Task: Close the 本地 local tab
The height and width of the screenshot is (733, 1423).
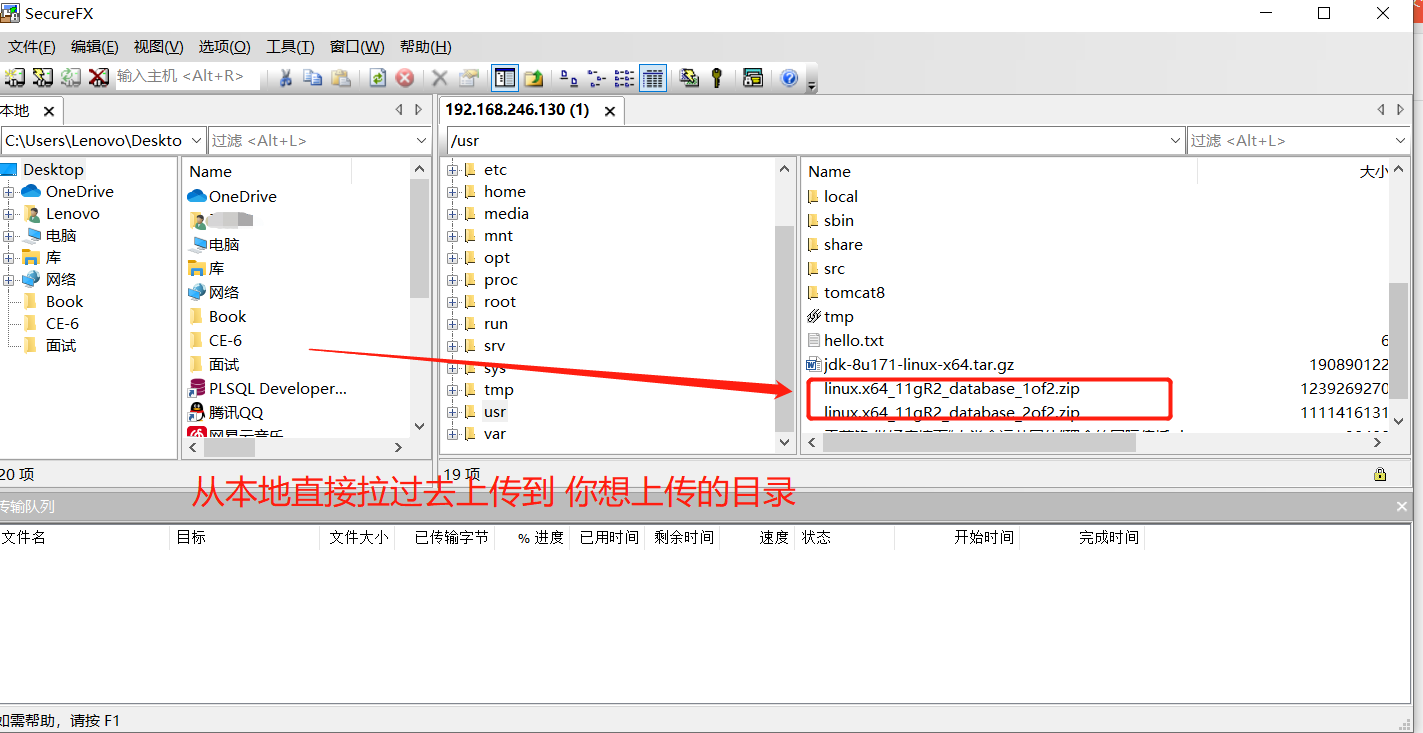Action: (x=48, y=111)
